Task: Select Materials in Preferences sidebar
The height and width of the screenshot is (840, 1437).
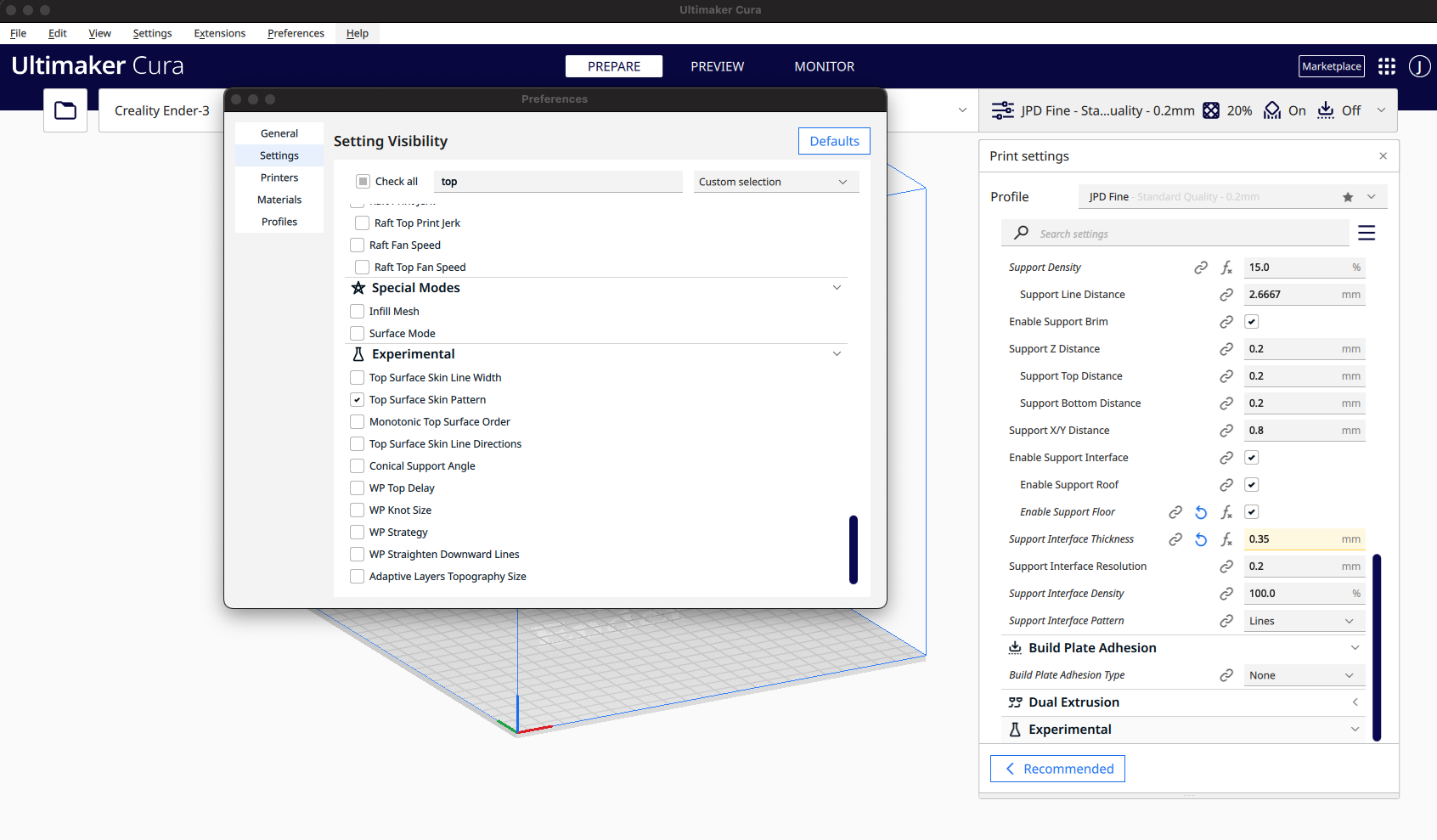Action: click(279, 200)
